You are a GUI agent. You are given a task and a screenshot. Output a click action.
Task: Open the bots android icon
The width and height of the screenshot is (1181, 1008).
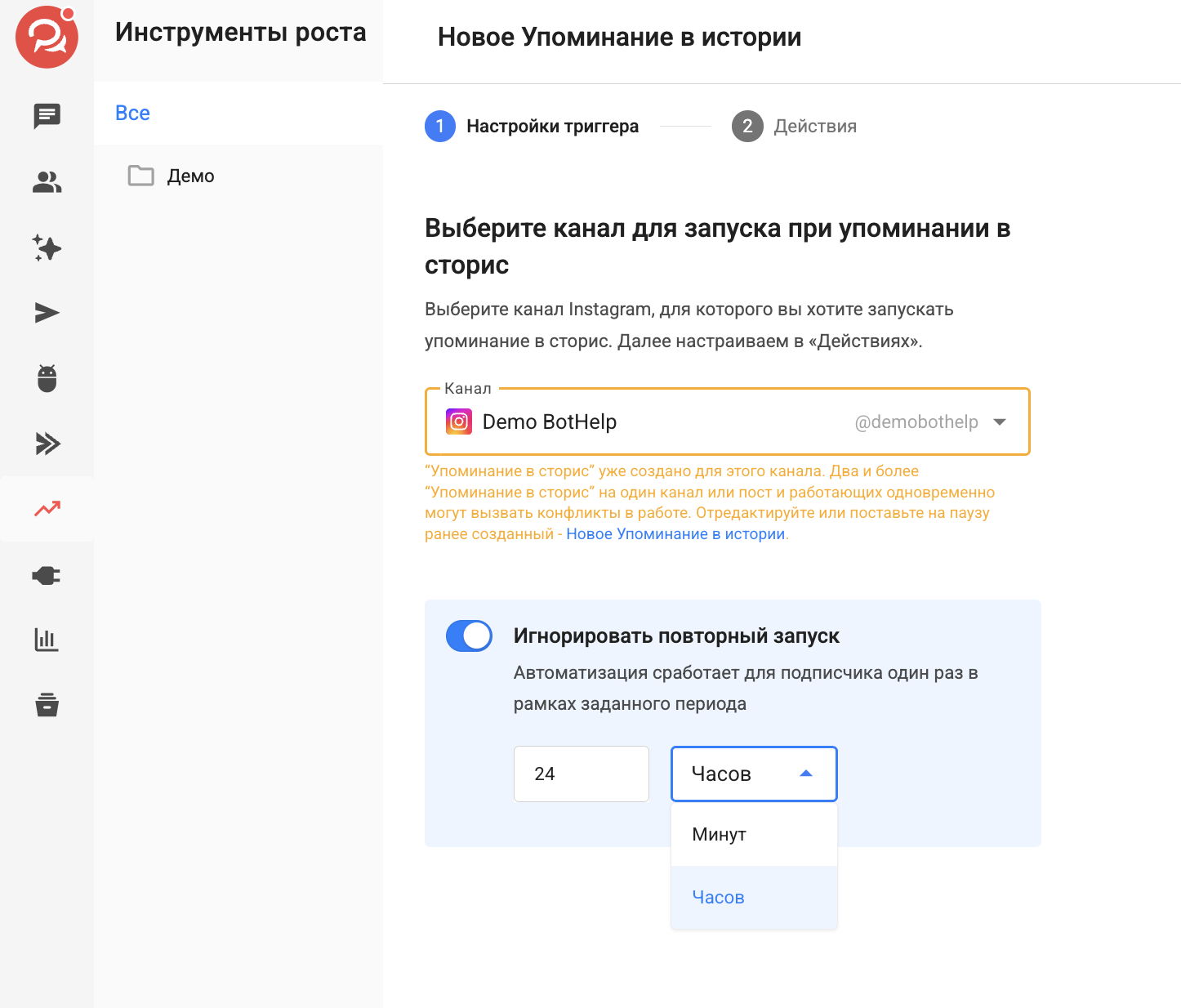(47, 378)
